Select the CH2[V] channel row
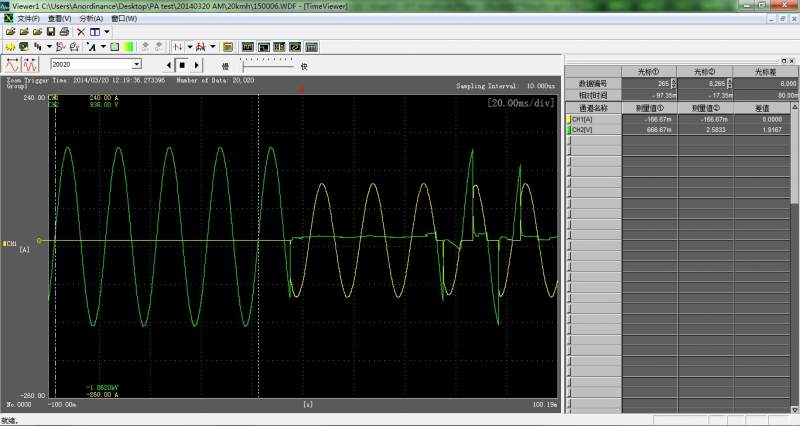This screenshot has height=426, width=800. coord(680,130)
